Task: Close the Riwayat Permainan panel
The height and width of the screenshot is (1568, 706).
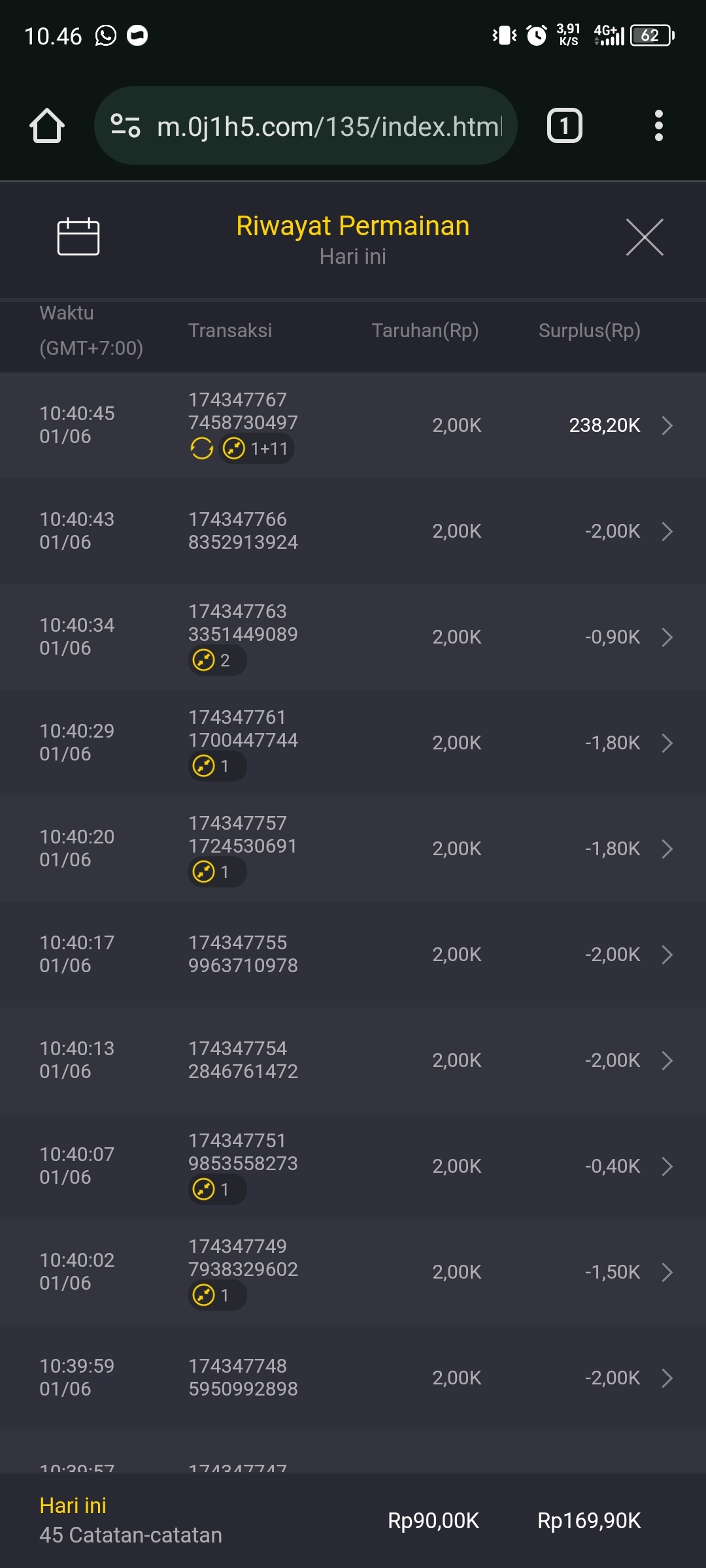Action: tap(645, 237)
